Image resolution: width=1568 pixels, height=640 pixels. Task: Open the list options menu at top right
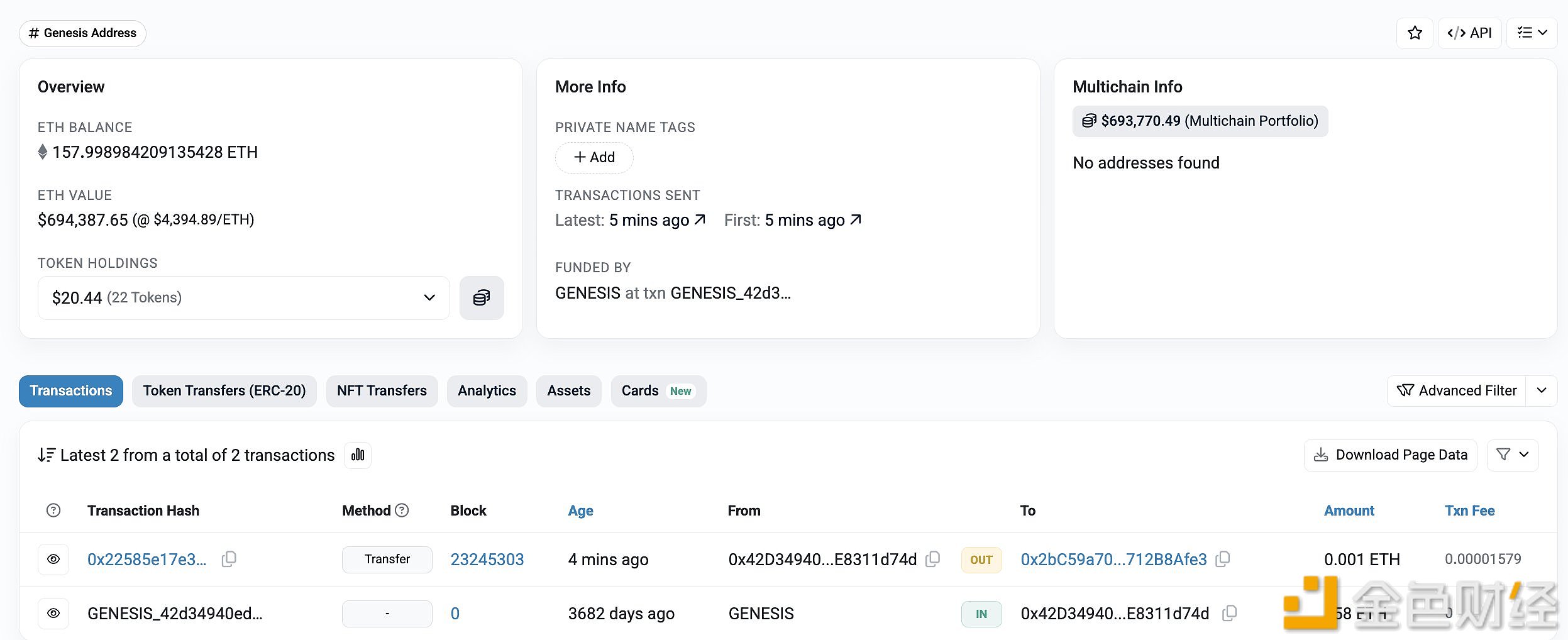1532,33
